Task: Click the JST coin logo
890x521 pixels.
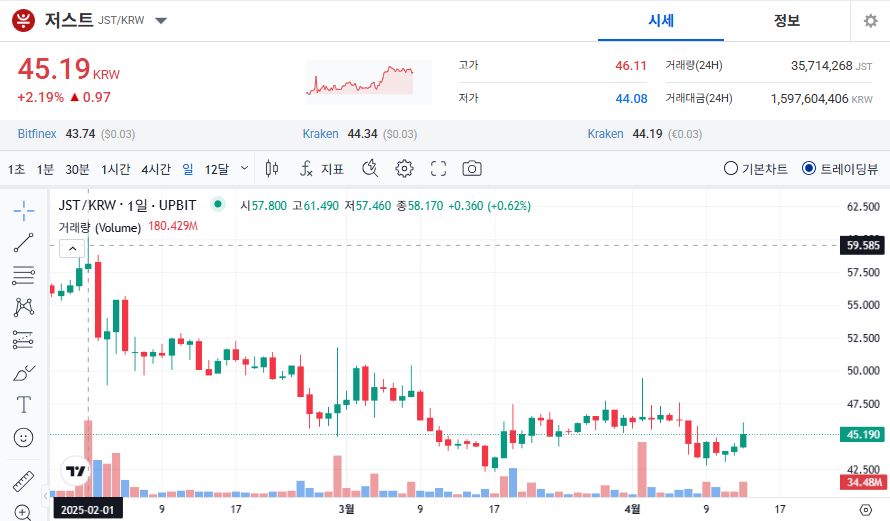Action: pos(23,20)
